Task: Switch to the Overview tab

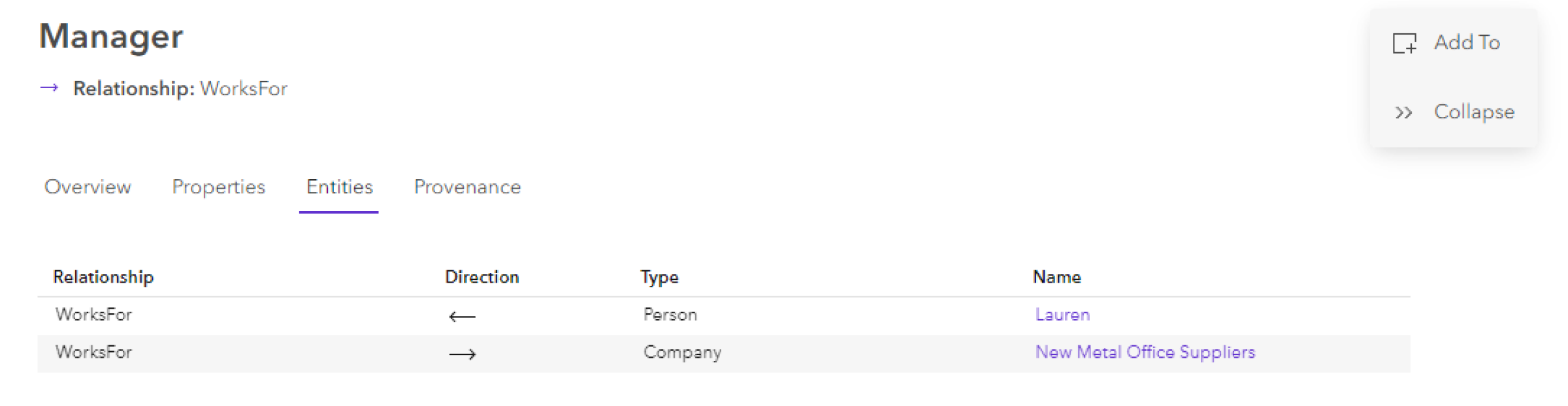Action: tap(87, 187)
